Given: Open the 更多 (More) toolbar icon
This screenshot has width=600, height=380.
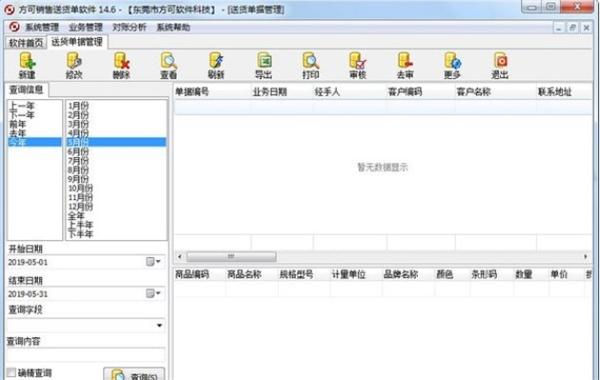Looking at the screenshot, I should click(x=452, y=66).
